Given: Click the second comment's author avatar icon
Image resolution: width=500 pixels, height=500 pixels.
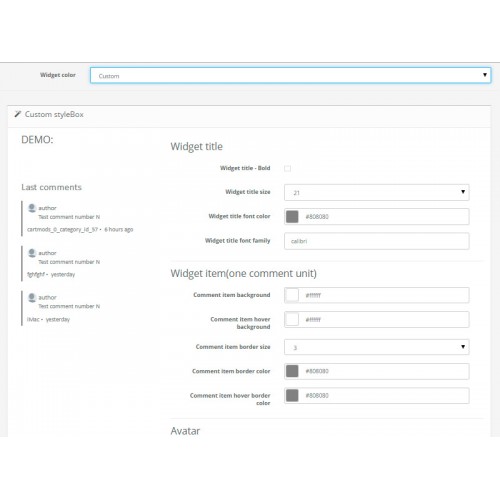Looking at the screenshot, I should click(32, 253).
